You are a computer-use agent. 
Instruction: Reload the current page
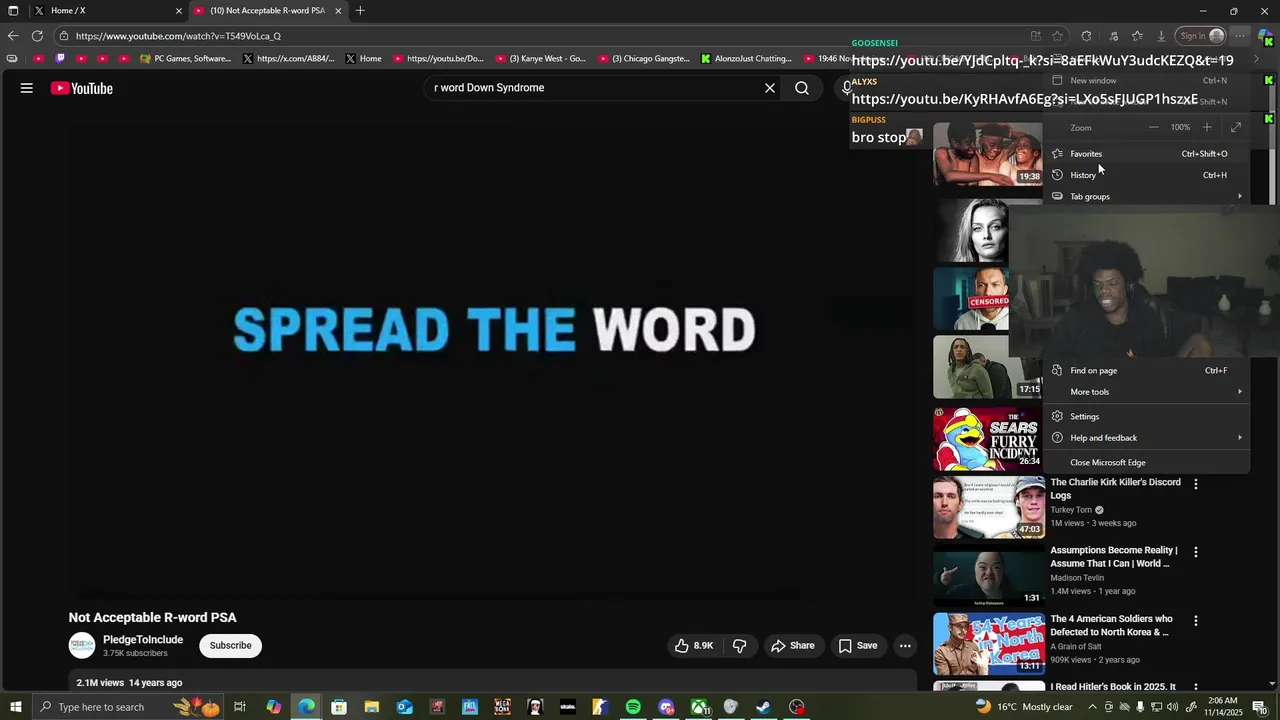click(x=38, y=36)
